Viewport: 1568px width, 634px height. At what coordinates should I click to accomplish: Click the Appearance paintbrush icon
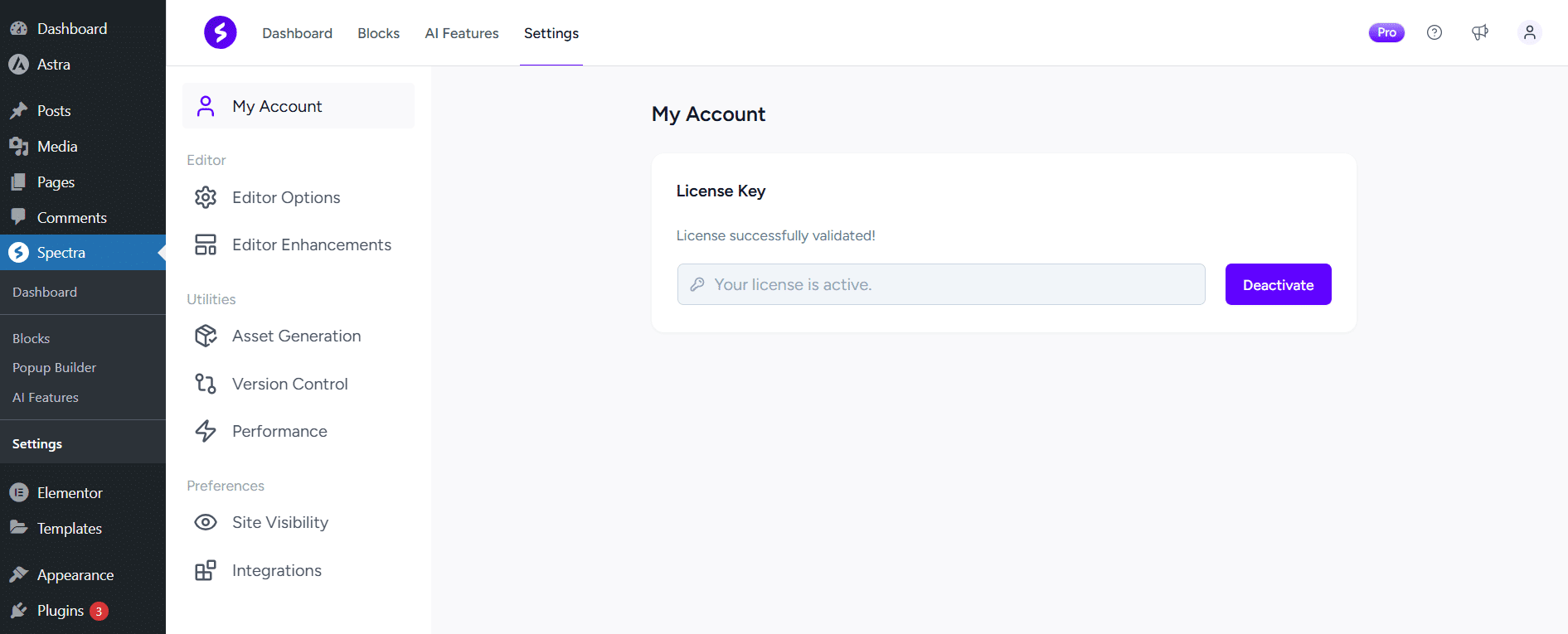click(x=18, y=574)
